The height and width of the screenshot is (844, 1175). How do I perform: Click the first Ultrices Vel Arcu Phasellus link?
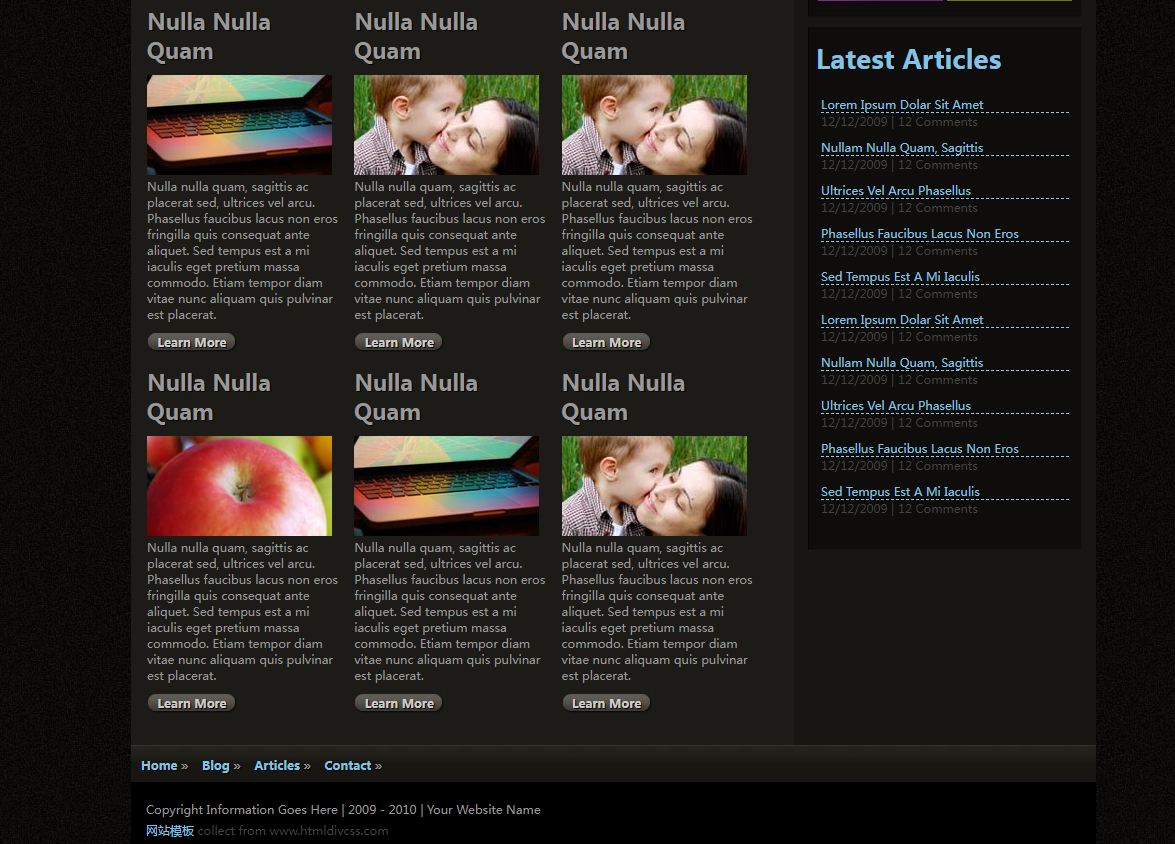click(x=896, y=191)
